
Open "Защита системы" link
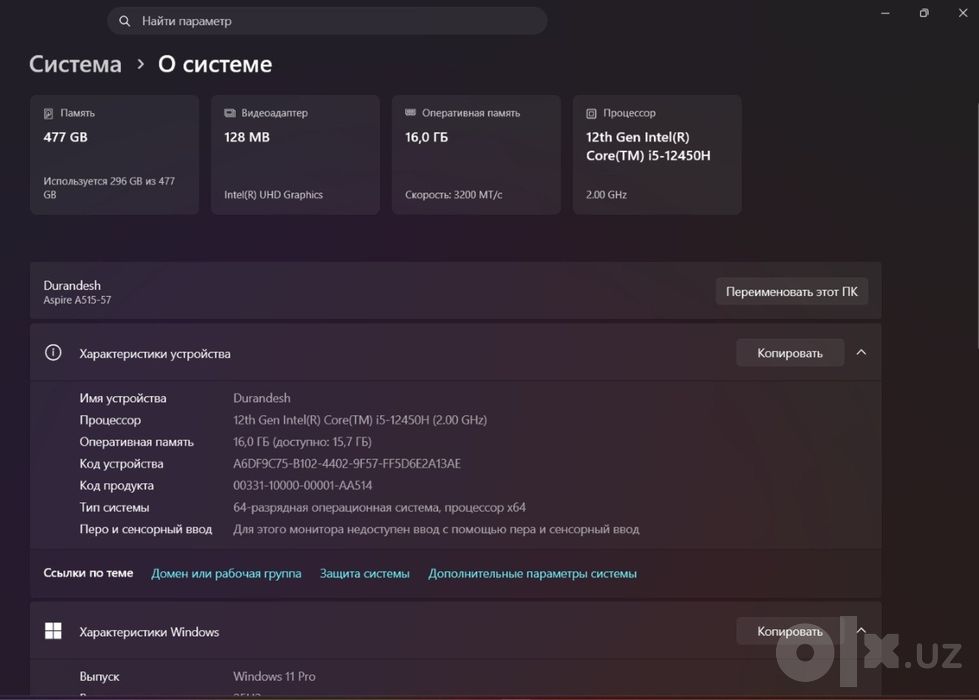click(365, 573)
